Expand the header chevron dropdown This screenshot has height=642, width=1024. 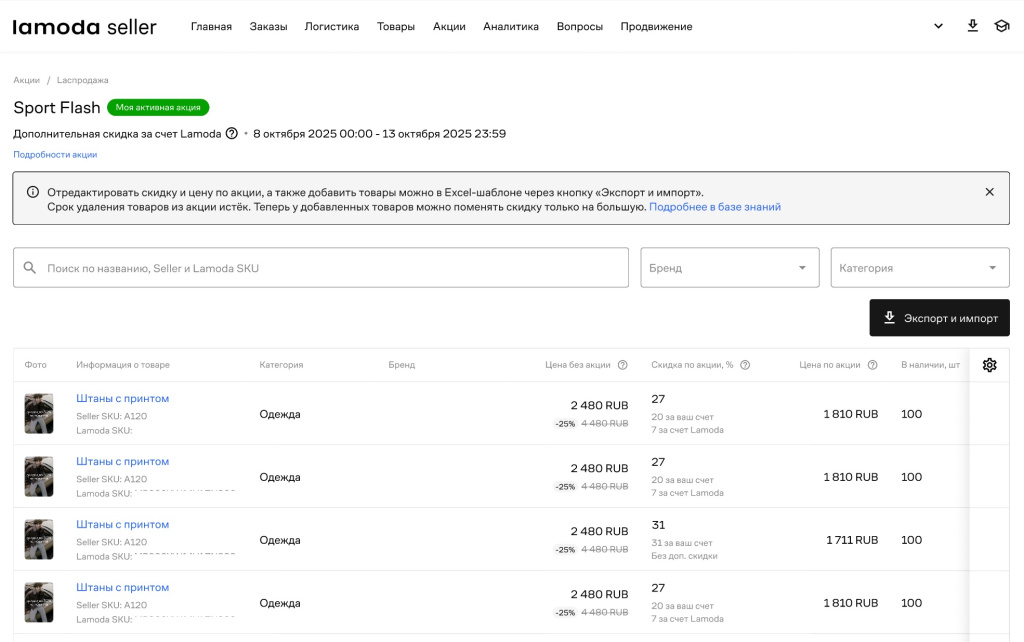[x=938, y=26]
